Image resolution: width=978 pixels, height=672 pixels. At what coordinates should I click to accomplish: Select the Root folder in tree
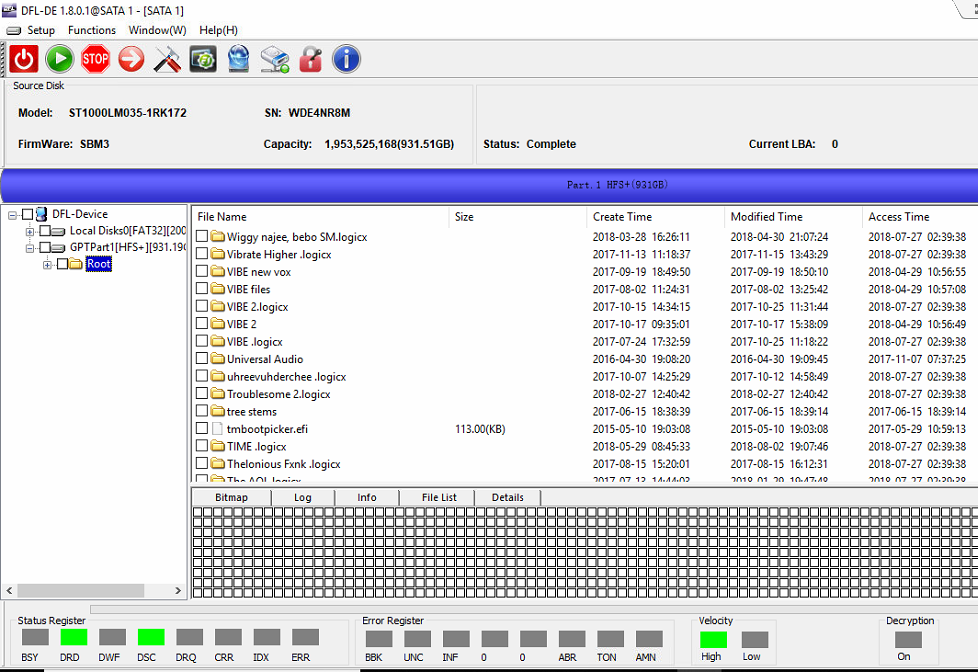[x=99, y=264]
